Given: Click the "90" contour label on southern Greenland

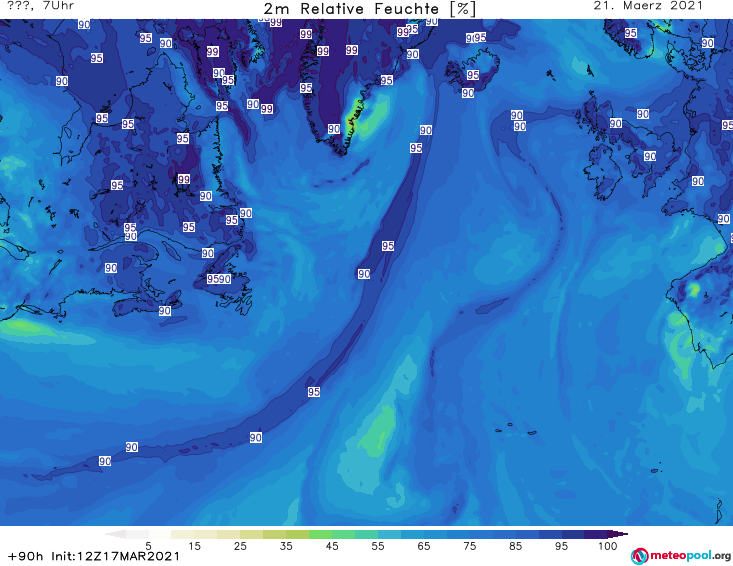Looking at the screenshot, I should tap(334, 129).
